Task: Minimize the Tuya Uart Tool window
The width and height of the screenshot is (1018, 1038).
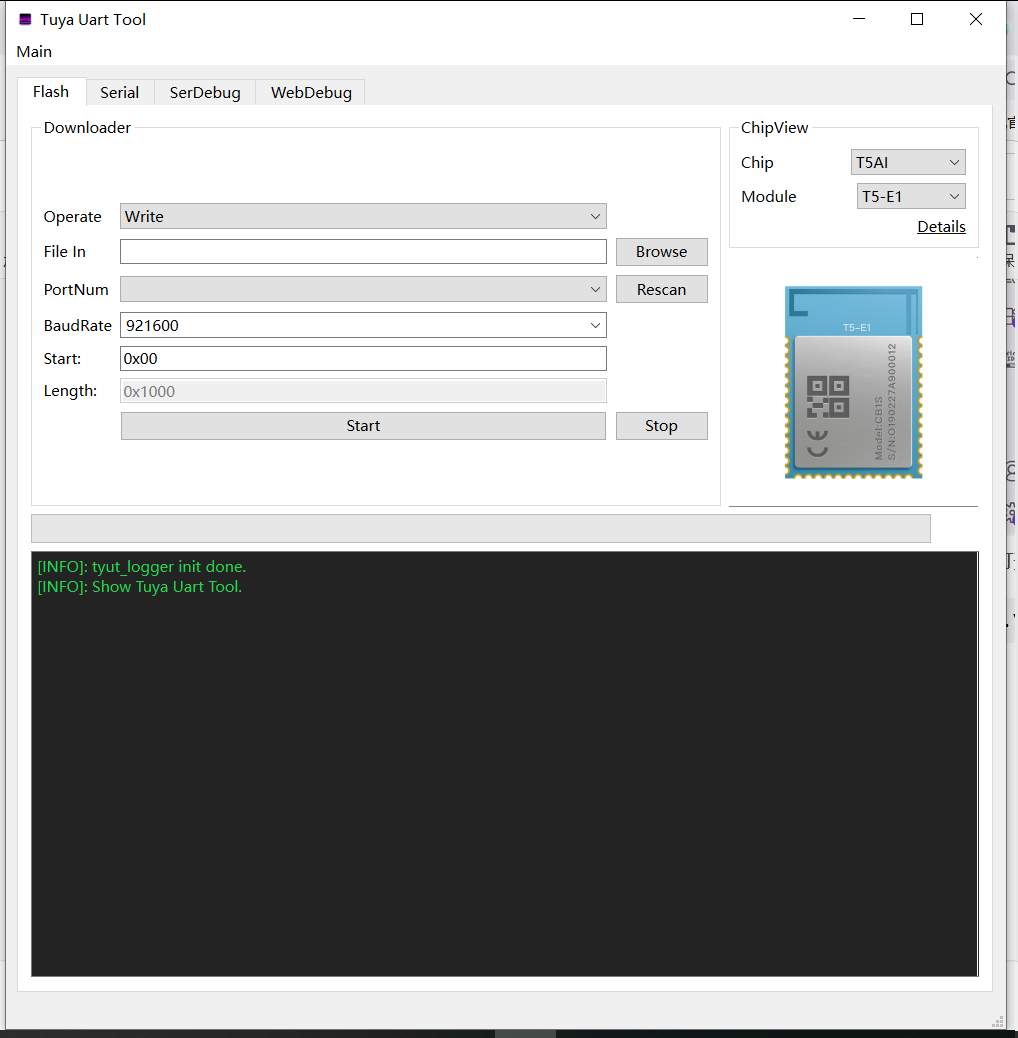Action: coord(859,19)
